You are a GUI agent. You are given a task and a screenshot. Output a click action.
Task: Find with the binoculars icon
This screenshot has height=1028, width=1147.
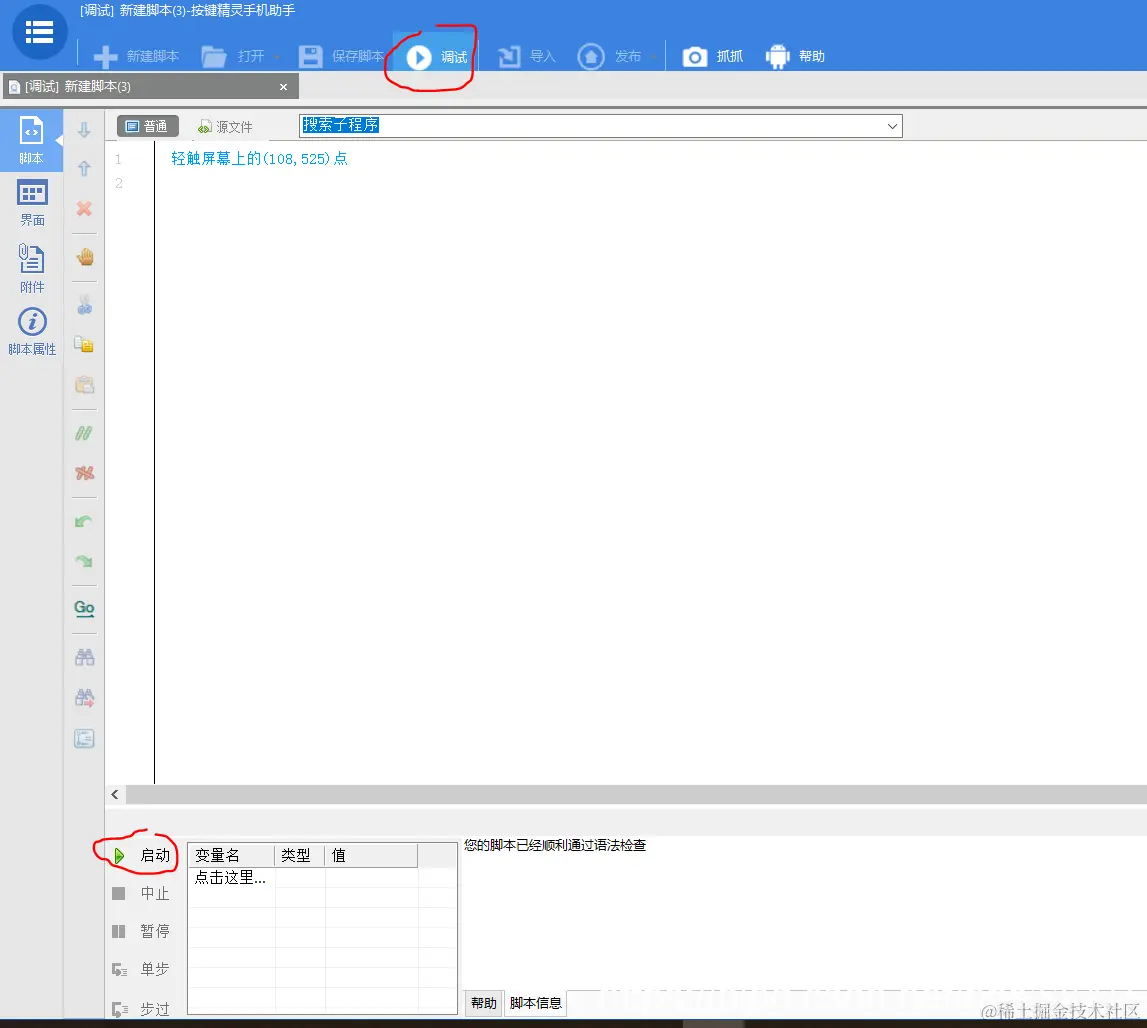click(x=84, y=657)
